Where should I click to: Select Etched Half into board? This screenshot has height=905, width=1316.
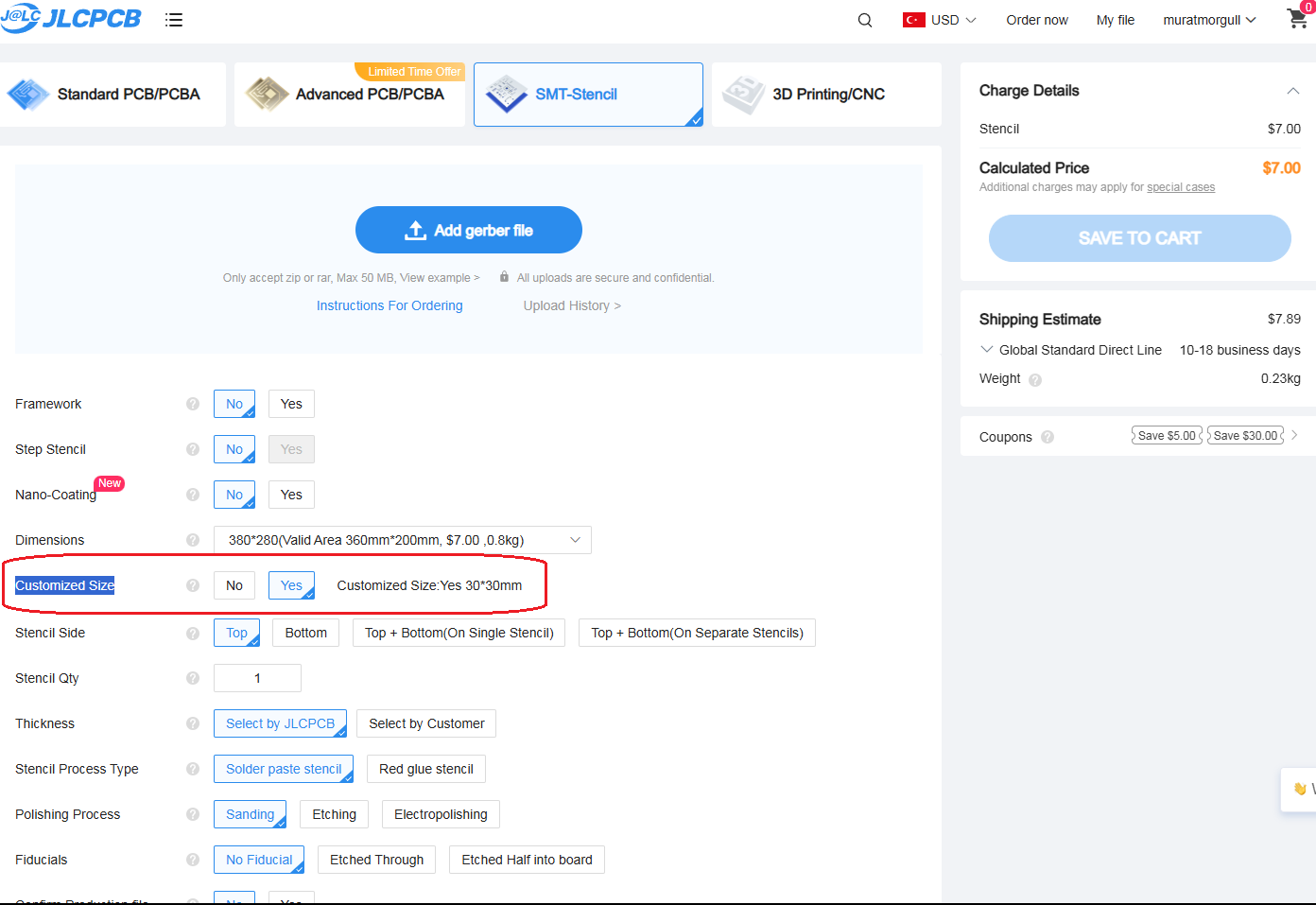[527, 860]
